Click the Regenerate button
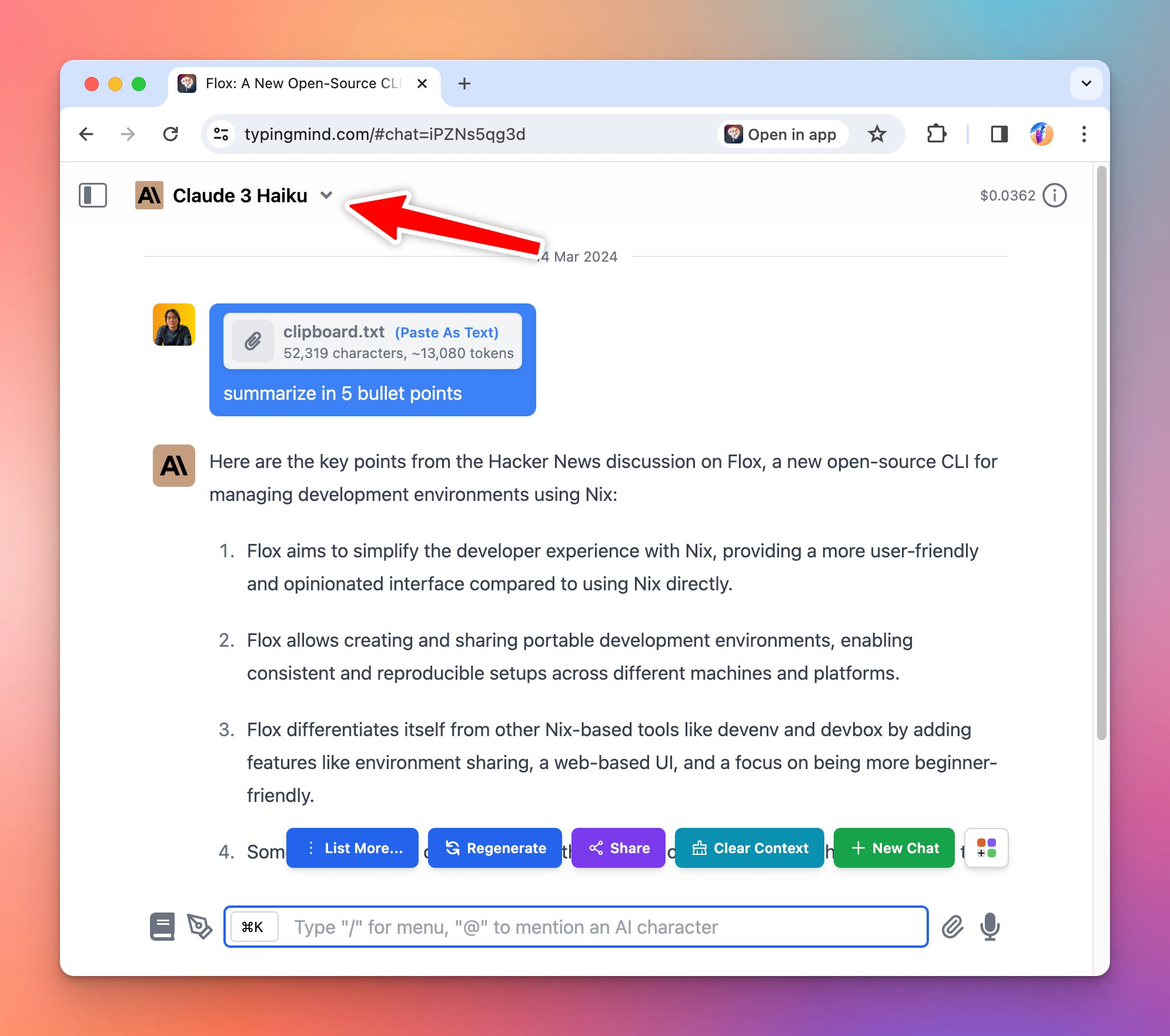 coord(495,848)
